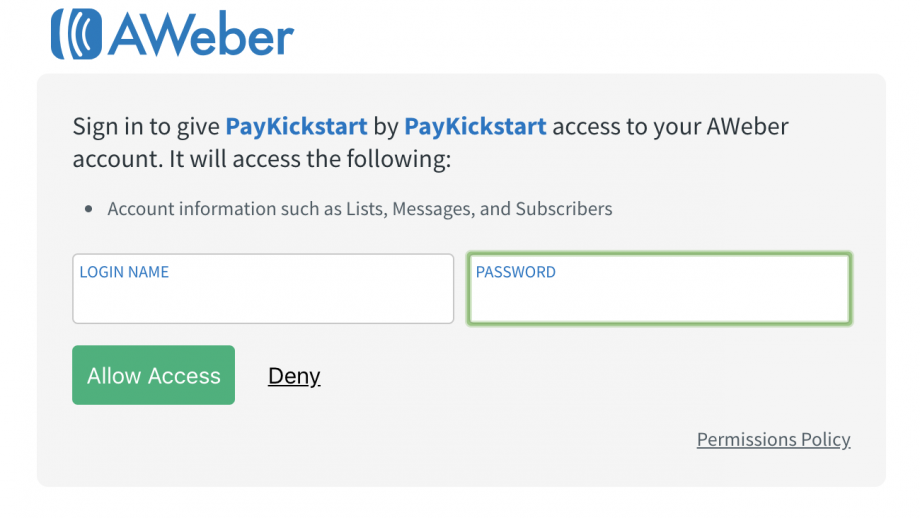Click the word Messages in permissions list
920x518 pixels.
coord(433,209)
